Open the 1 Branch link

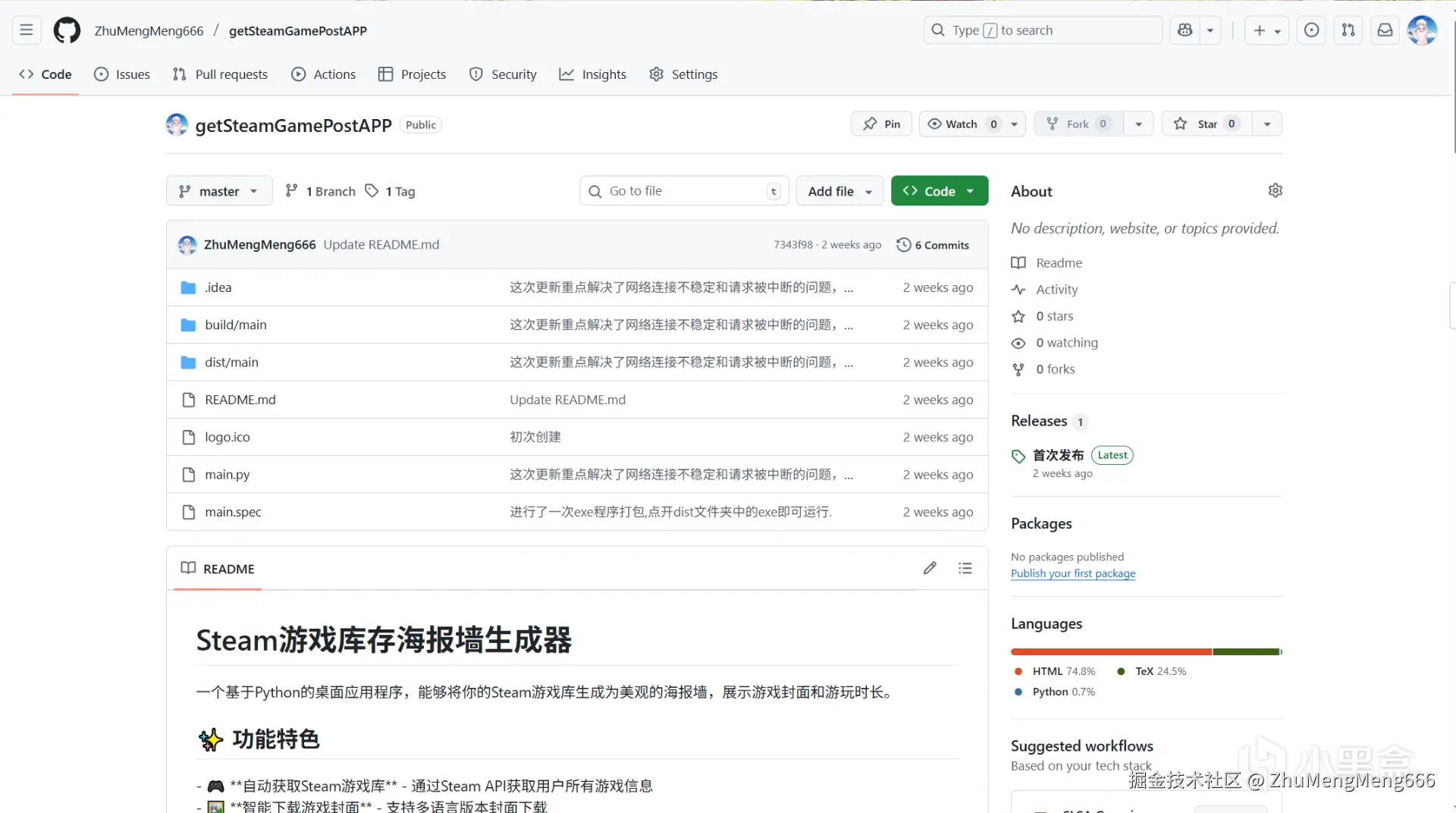[320, 191]
